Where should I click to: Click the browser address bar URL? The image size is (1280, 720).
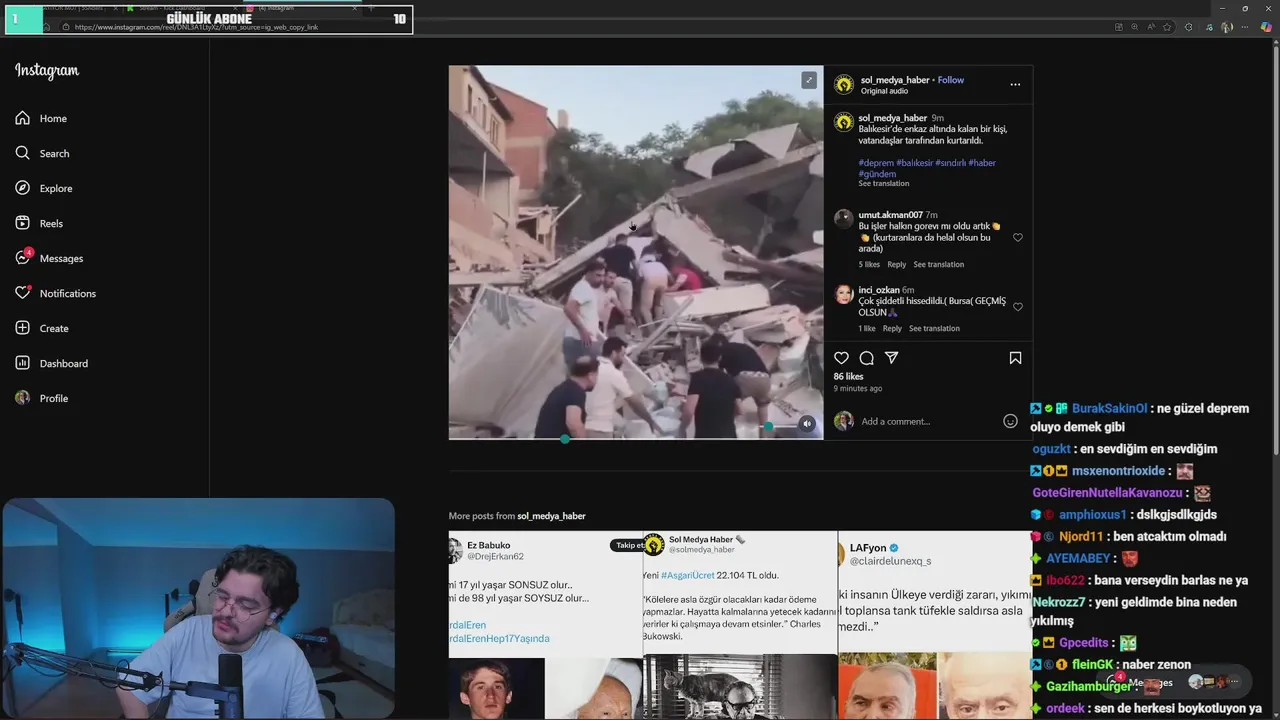click(x=196, y=27)
